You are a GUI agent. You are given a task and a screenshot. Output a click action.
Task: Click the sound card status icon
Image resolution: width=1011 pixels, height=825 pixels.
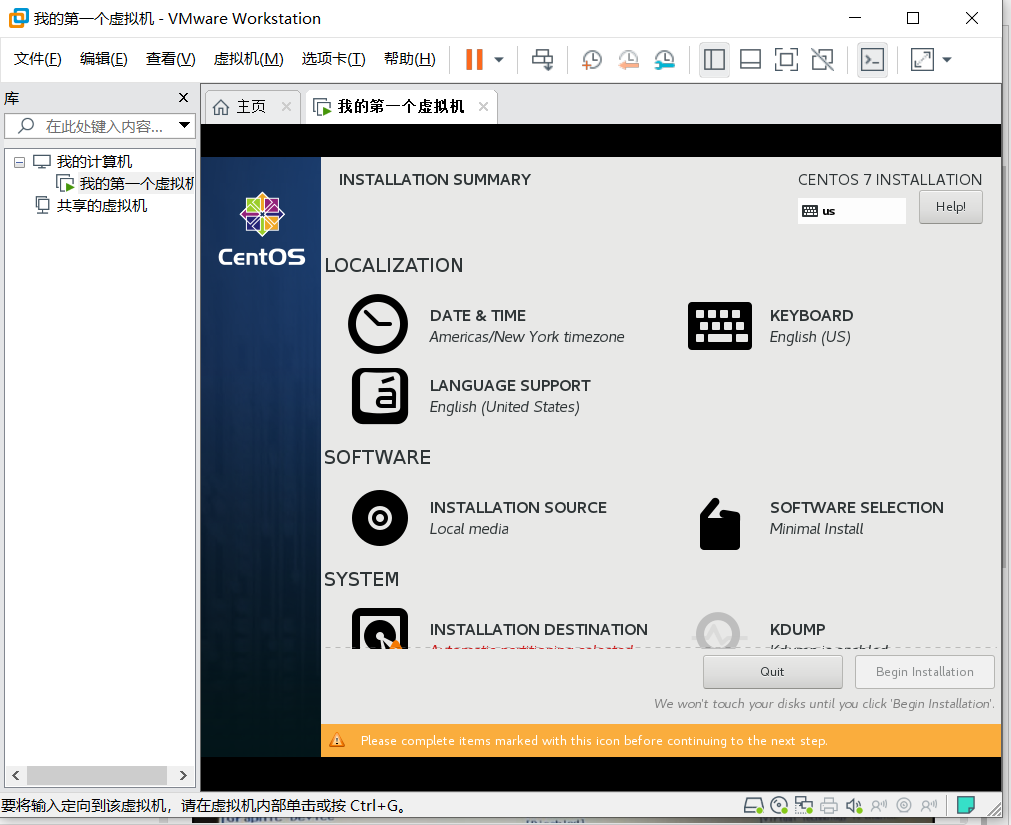point(854,805)
